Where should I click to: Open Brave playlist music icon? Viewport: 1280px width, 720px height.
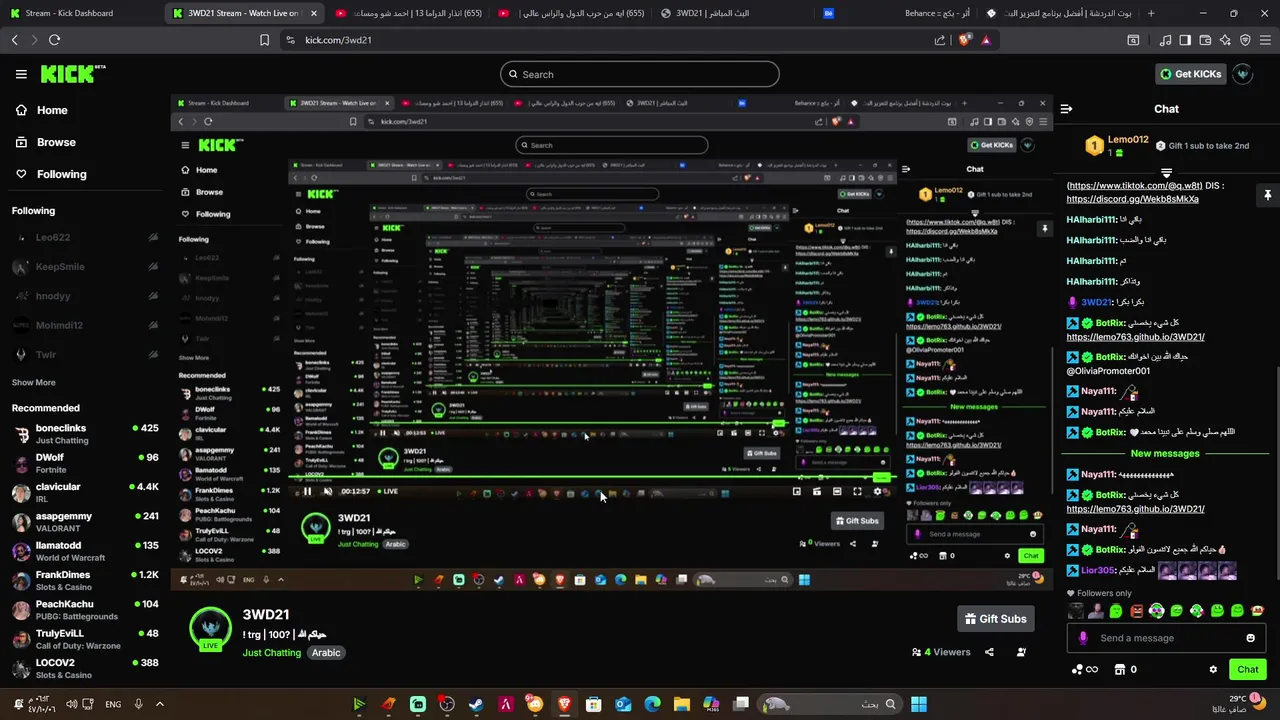point(1165,40)
